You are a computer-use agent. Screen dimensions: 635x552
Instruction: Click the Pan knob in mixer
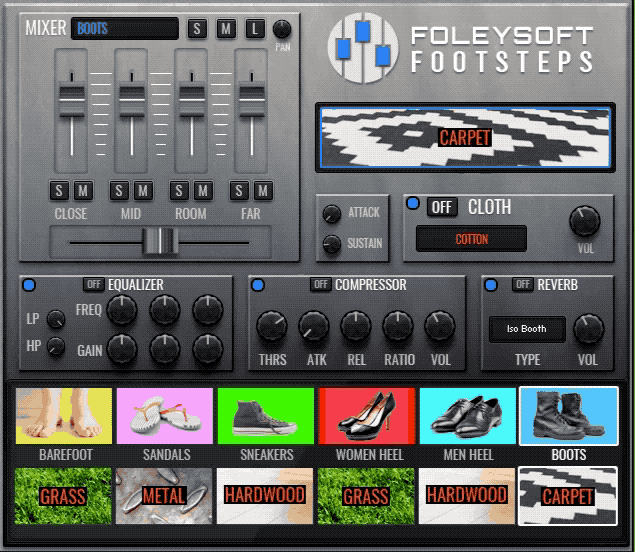282,29
